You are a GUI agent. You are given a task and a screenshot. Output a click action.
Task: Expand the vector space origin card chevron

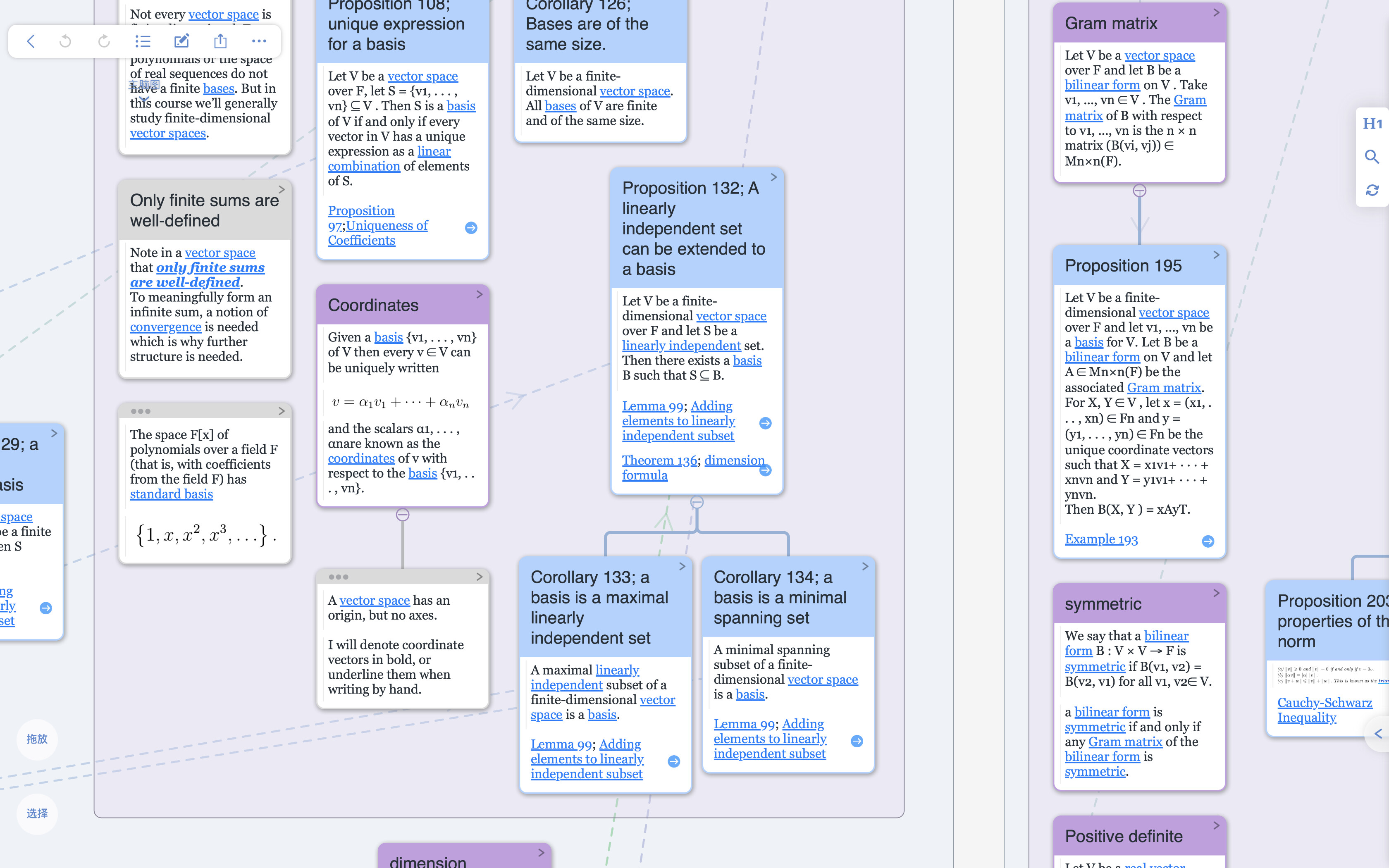tap(479, 577)
